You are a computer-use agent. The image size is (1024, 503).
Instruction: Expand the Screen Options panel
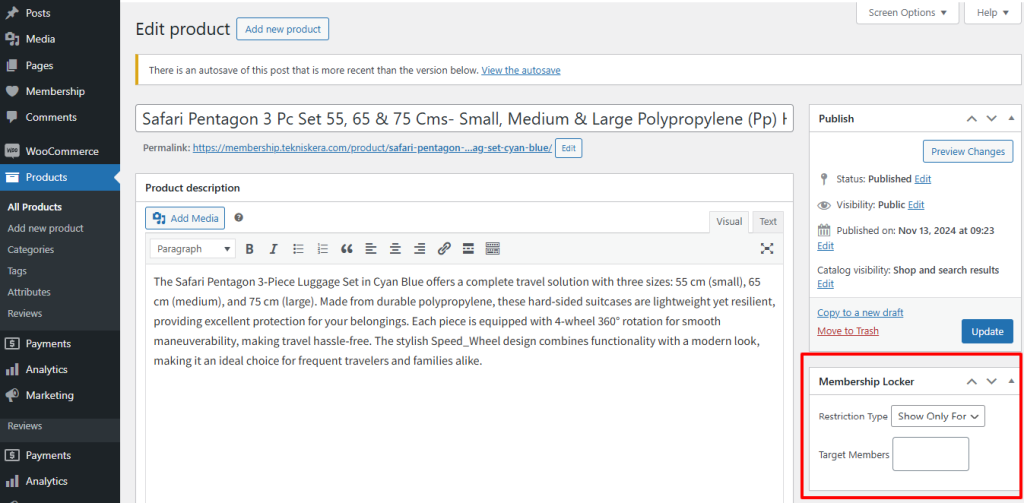pyautogui.click(x=908, y=13)
